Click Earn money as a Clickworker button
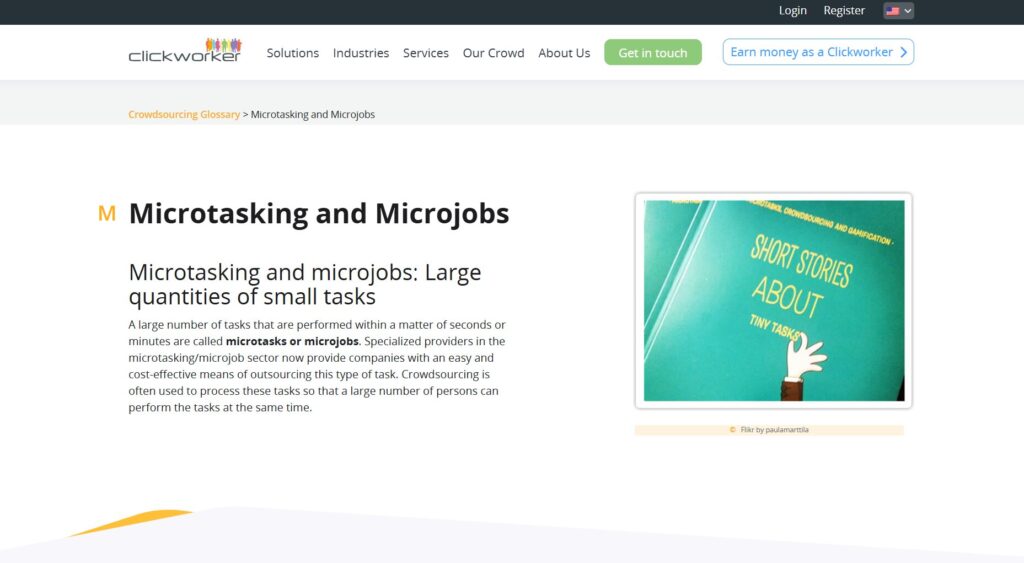 818,52
